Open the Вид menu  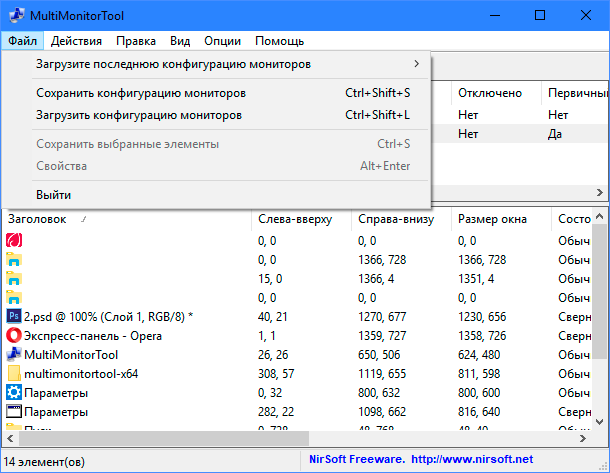pos(180,41)
